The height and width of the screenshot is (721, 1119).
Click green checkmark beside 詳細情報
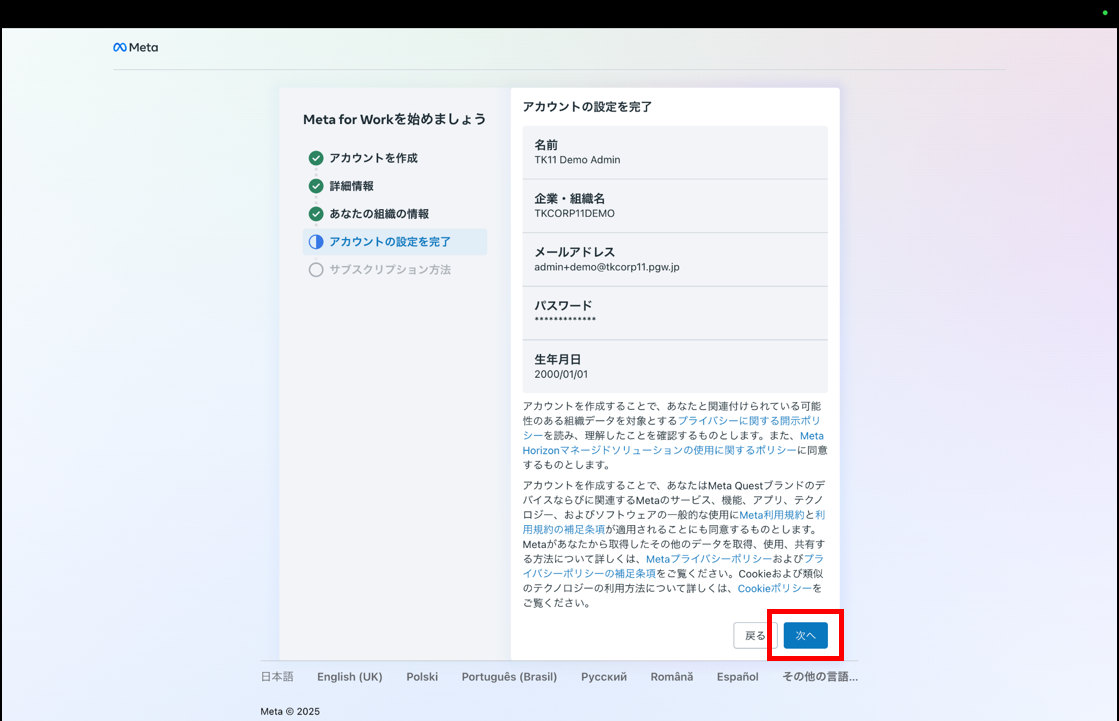tap(316, 186)
